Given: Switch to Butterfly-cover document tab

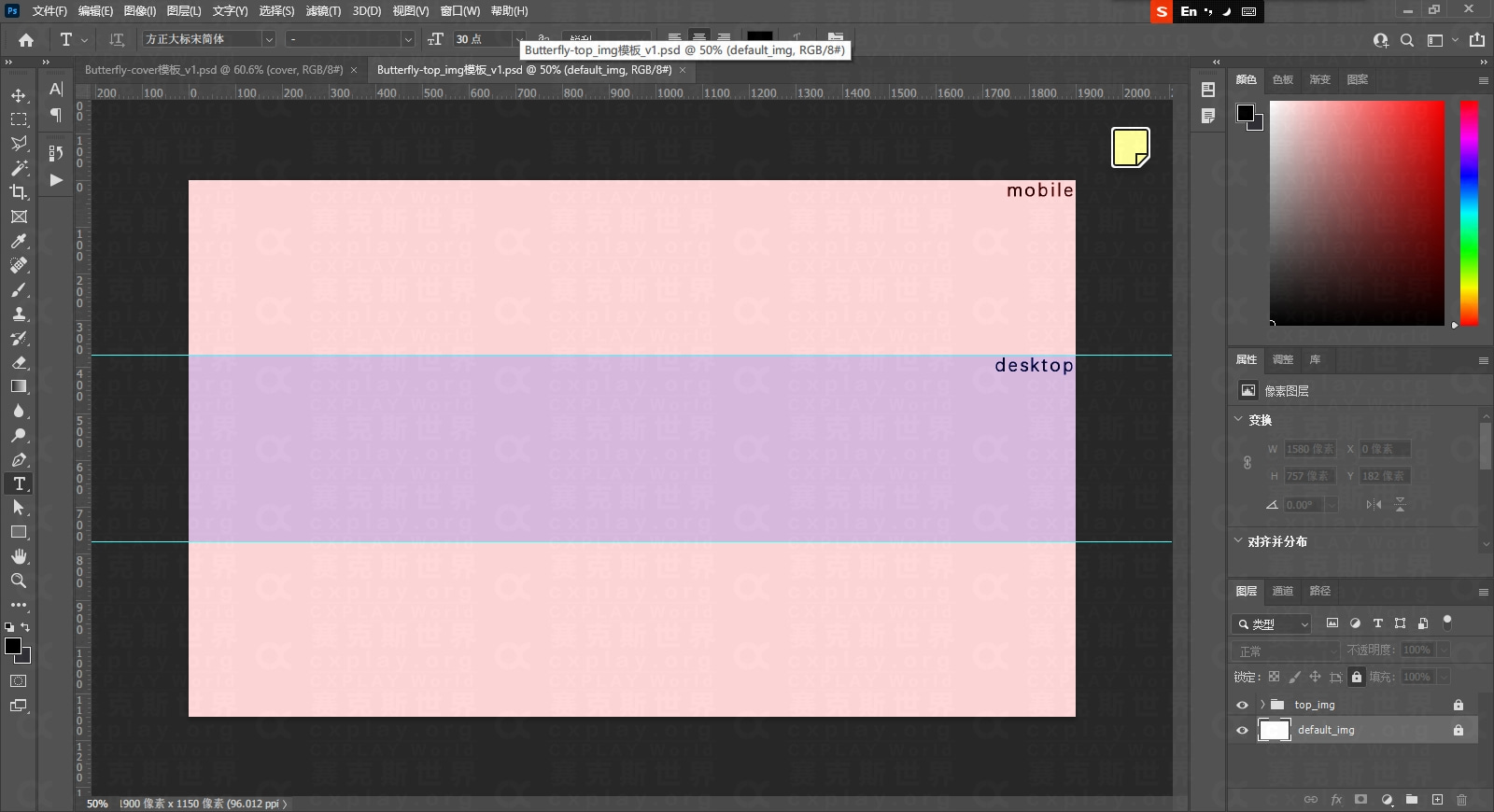Looking at the screenshot, I should [213, 70].
